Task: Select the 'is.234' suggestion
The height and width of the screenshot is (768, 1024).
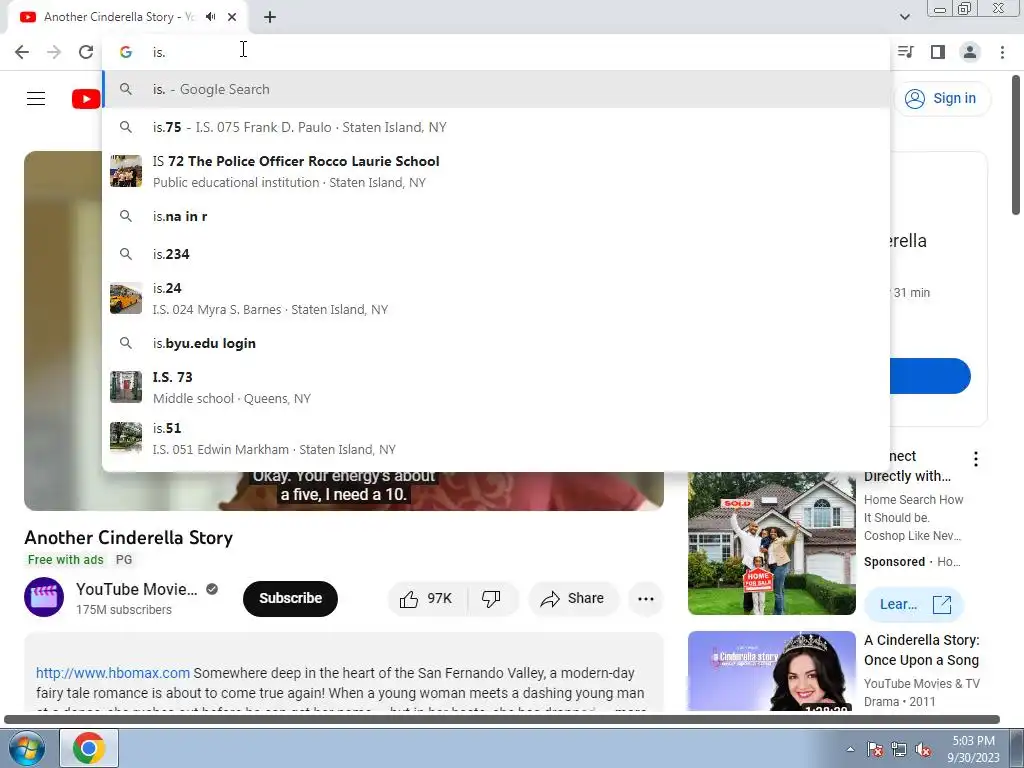Action: (x=496, y=254)
